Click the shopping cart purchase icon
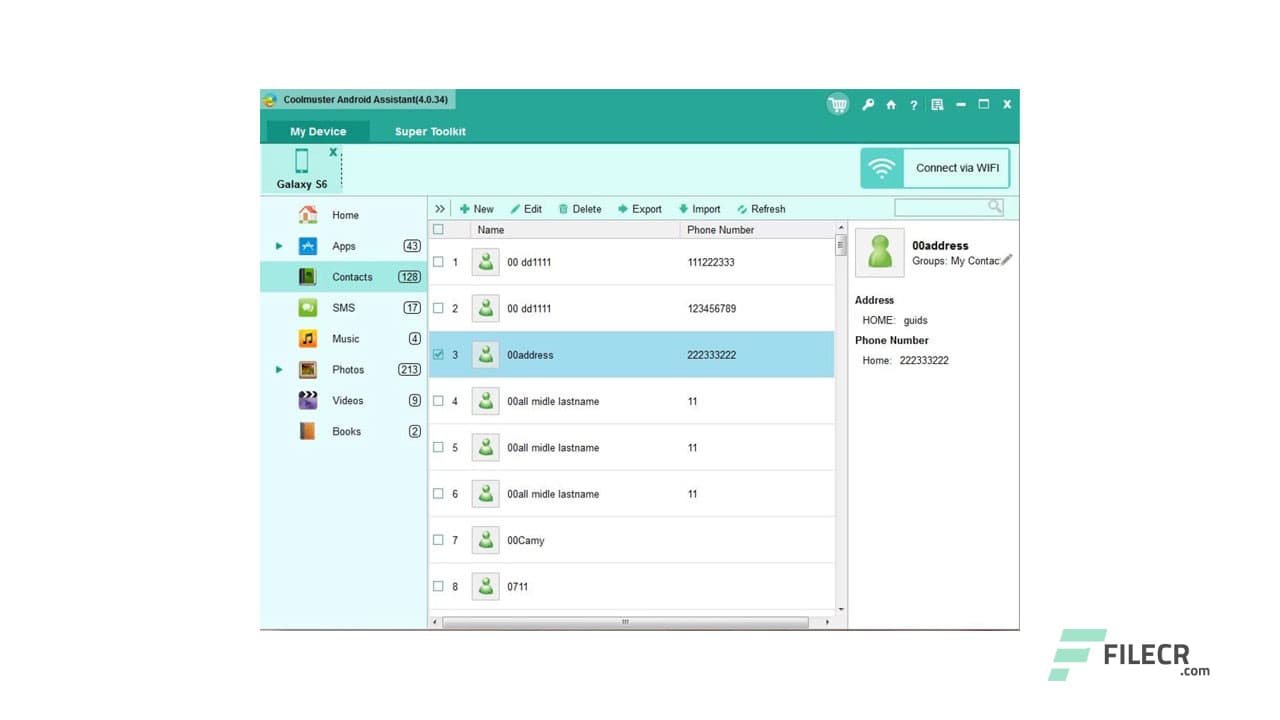This screenshot has width=1280, height=720. [837, 104]
